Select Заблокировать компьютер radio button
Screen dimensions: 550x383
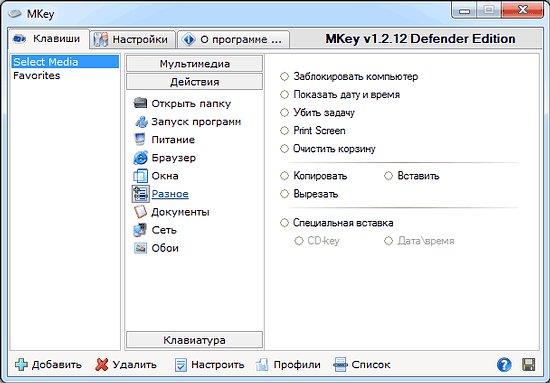(284, 76)
